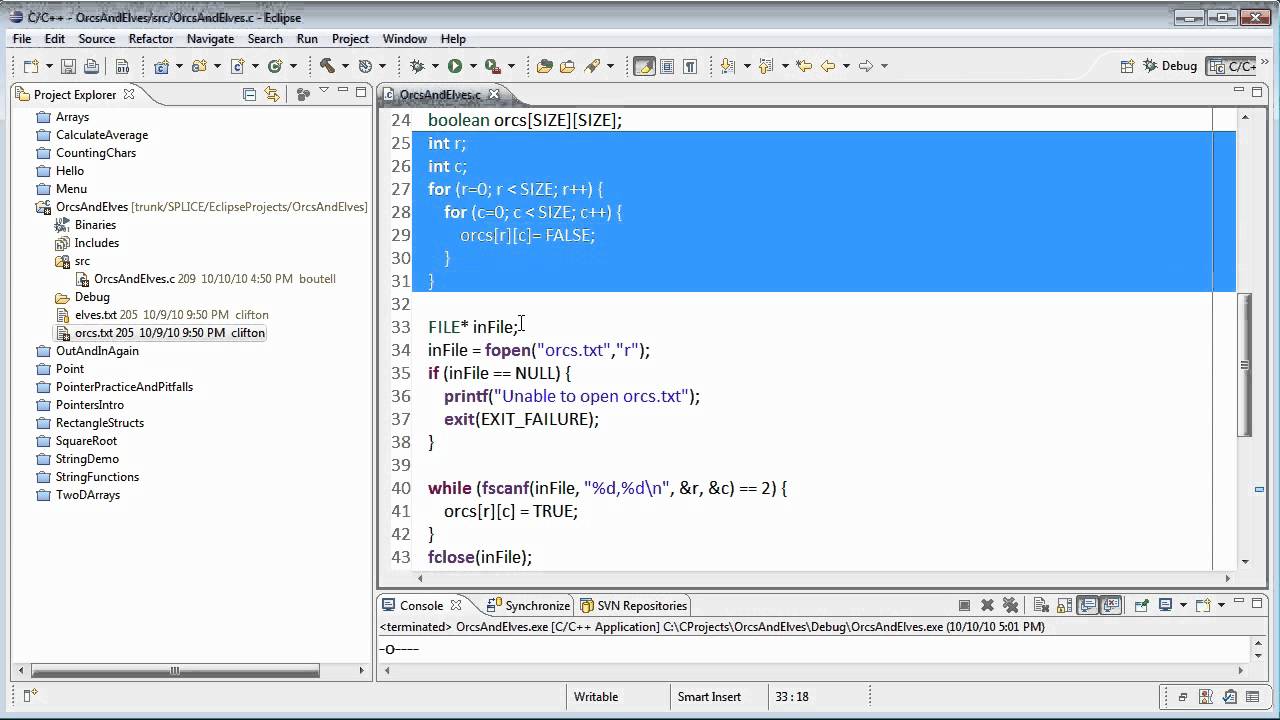The image size is (1280, 720).
Task: Toggle Show Whitespace Characters pilcrow
Action: click(x=690, y=66)
